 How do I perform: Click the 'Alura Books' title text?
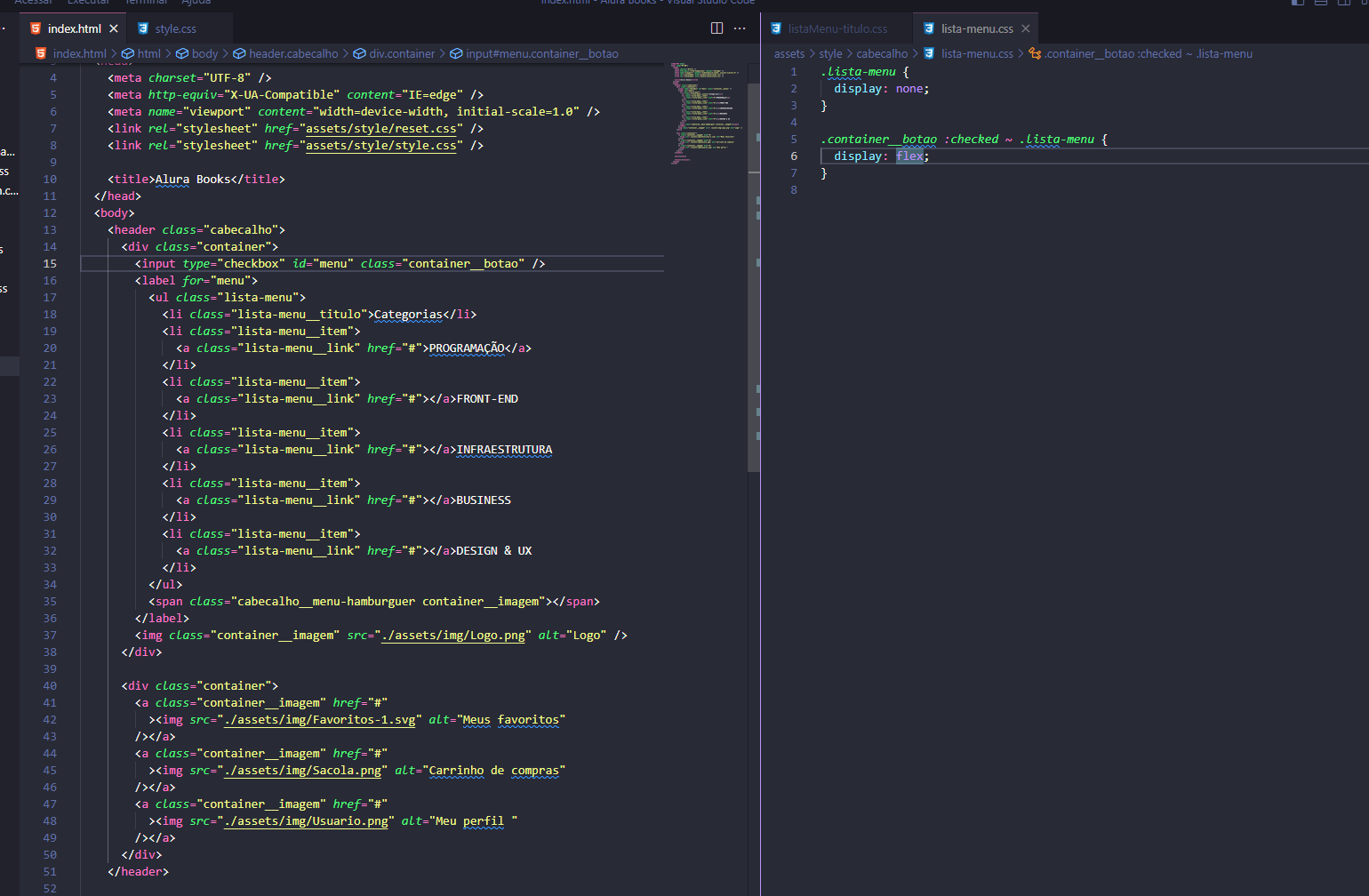tap(193, 180)
